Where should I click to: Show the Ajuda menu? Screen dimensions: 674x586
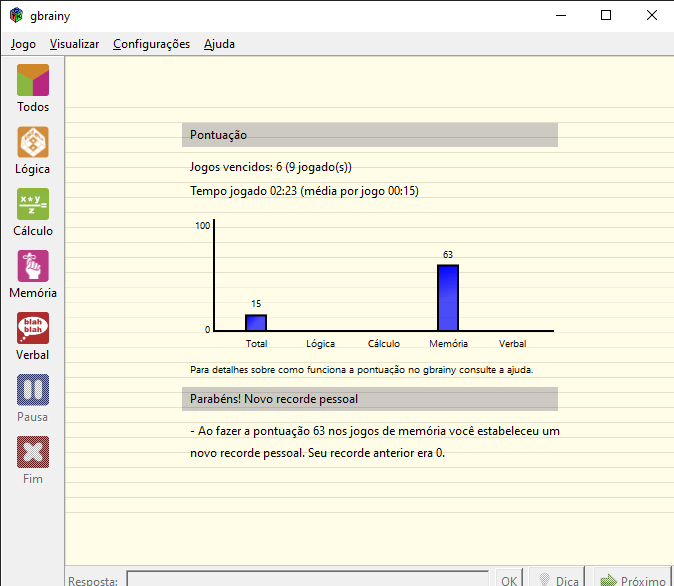click(x=220, y=44)
